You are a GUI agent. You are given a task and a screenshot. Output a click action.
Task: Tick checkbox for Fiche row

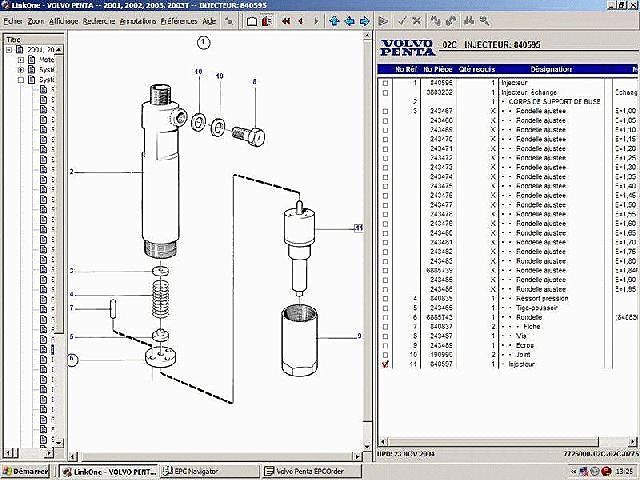click(x=385, y=327)
